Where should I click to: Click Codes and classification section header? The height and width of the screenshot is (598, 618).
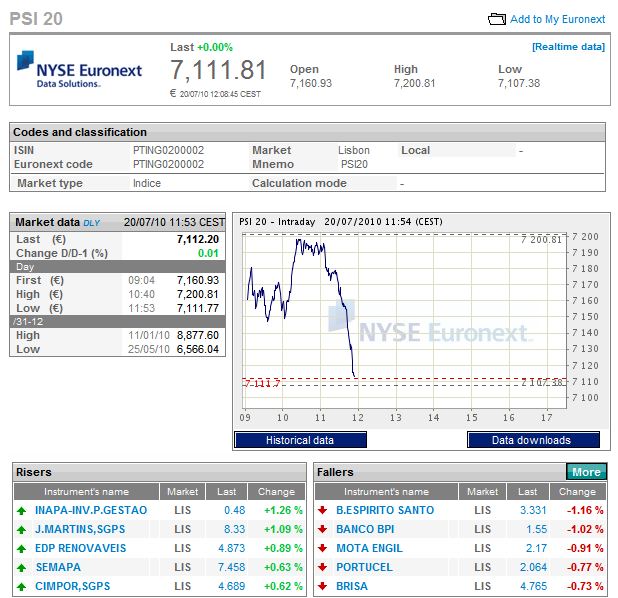(307, 132)
